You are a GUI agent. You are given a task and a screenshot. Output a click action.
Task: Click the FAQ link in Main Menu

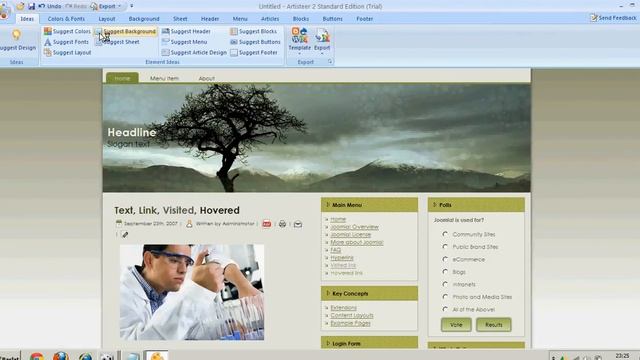click(x=336, y=250)
